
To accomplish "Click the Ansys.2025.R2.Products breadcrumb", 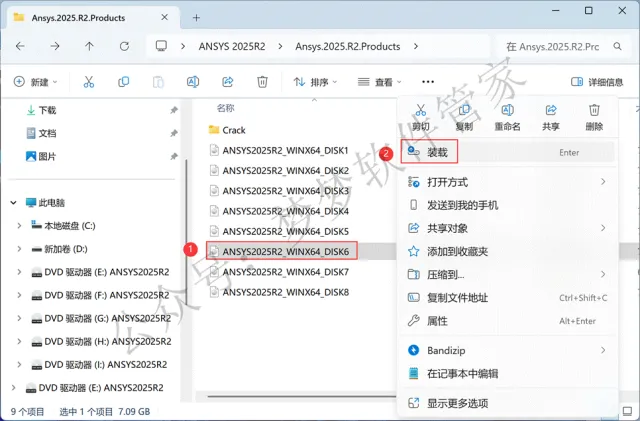I will [348, 46].
